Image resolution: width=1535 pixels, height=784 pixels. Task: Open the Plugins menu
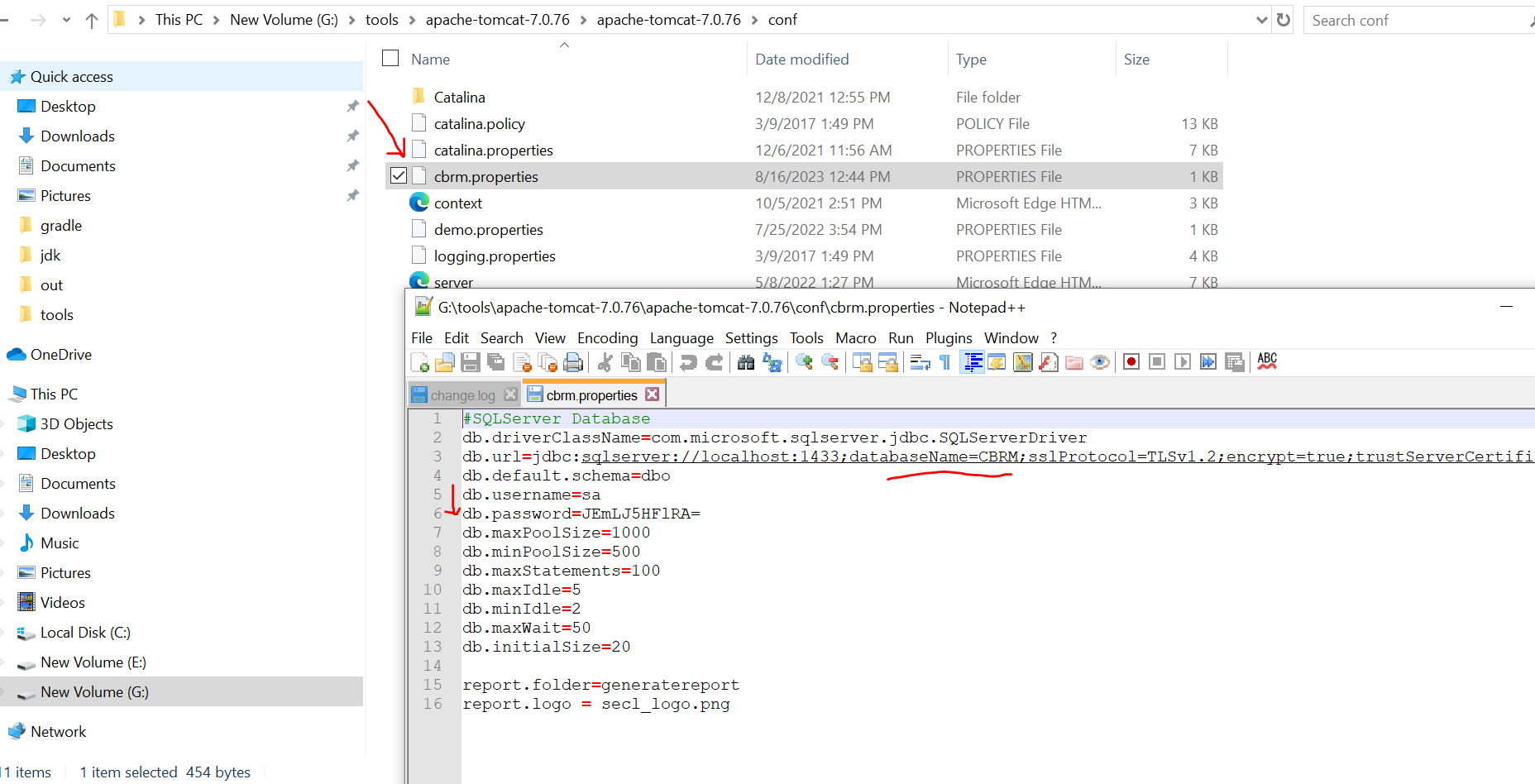coord(949,338)
